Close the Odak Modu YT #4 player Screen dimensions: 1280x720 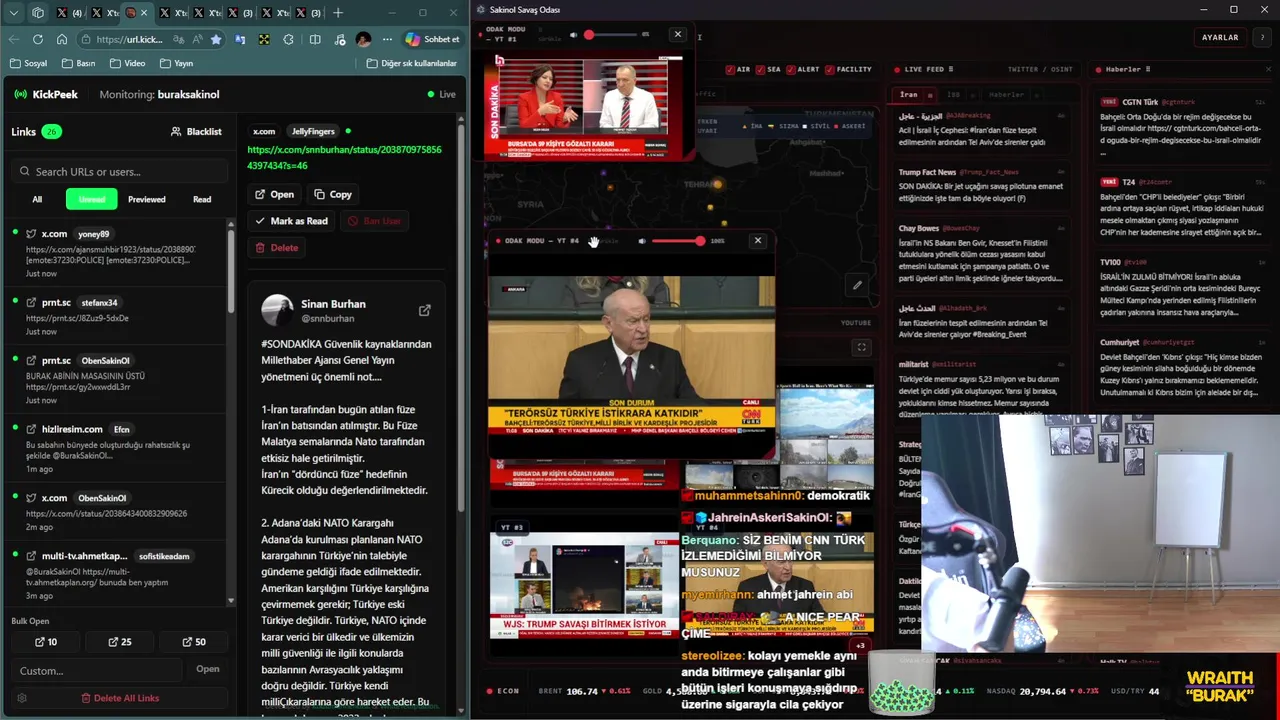[757, 240]
